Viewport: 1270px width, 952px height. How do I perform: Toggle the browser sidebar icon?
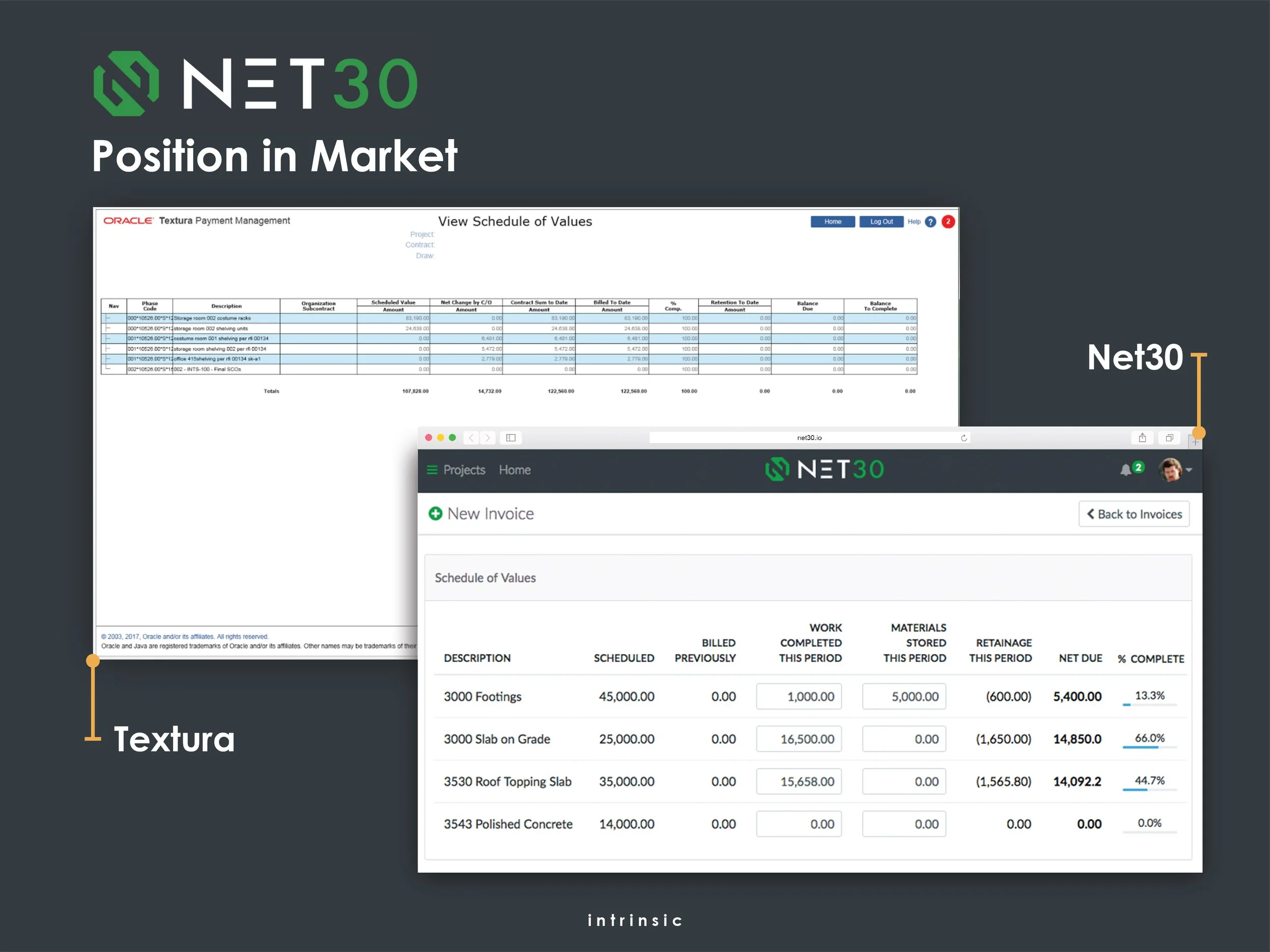point(511,438)
